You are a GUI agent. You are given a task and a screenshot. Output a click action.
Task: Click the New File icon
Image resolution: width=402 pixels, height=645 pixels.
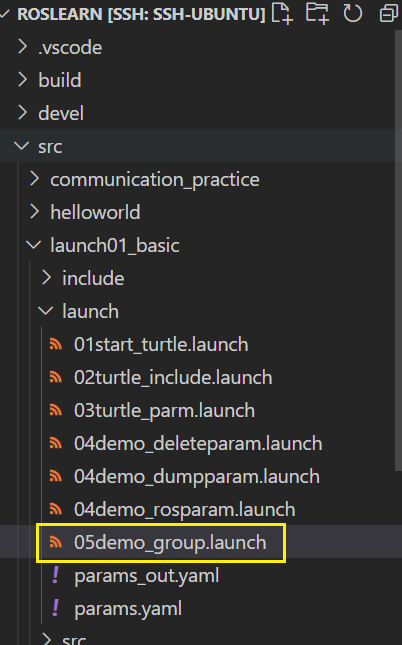282,13
